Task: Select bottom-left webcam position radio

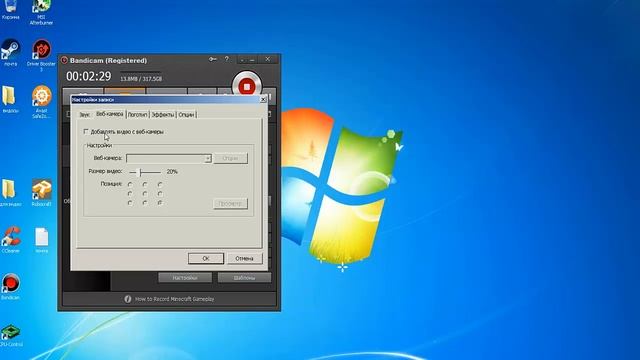Action: tap(130, 202)
